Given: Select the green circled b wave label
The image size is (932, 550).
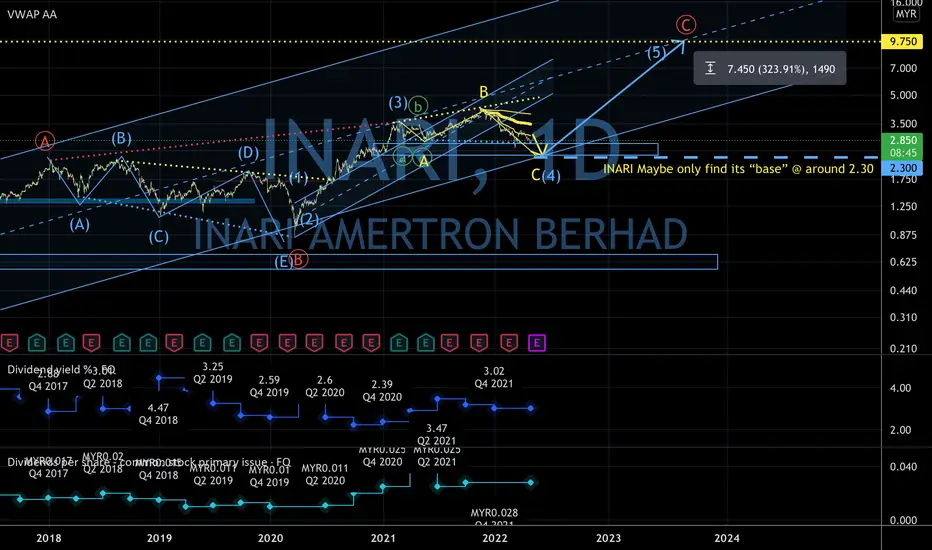Looking at the screenshot, I should 418,106.
